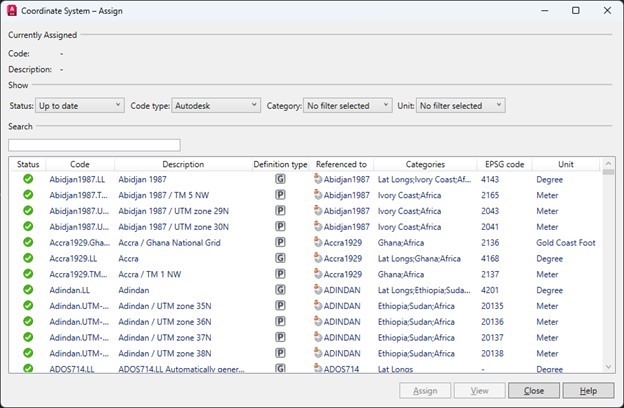This screenshot has width=624, height=408.
Task: Click into the Search text field
Action: point(94,145)
